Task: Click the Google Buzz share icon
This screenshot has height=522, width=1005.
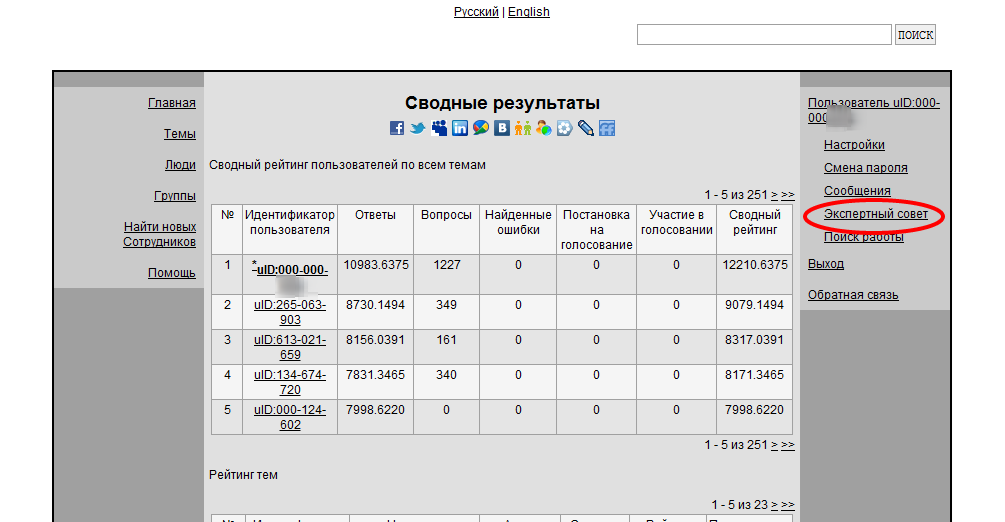Action: click(x=481, y=128)
